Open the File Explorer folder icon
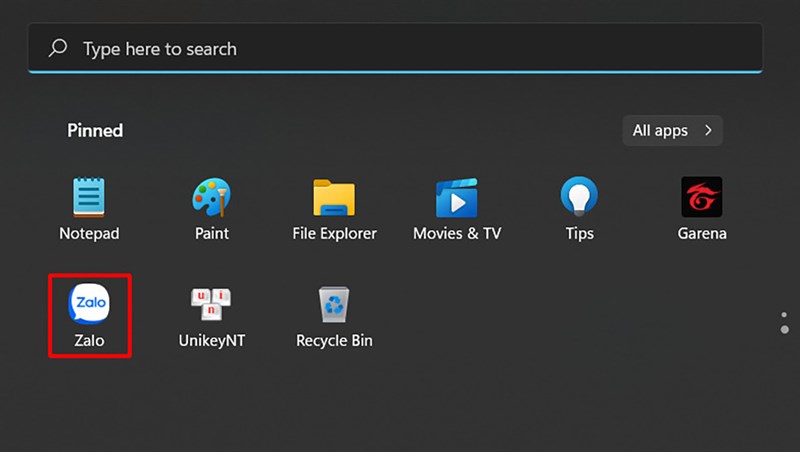The width and height of the screenshot is (800, 452). (x=334, y=197)
